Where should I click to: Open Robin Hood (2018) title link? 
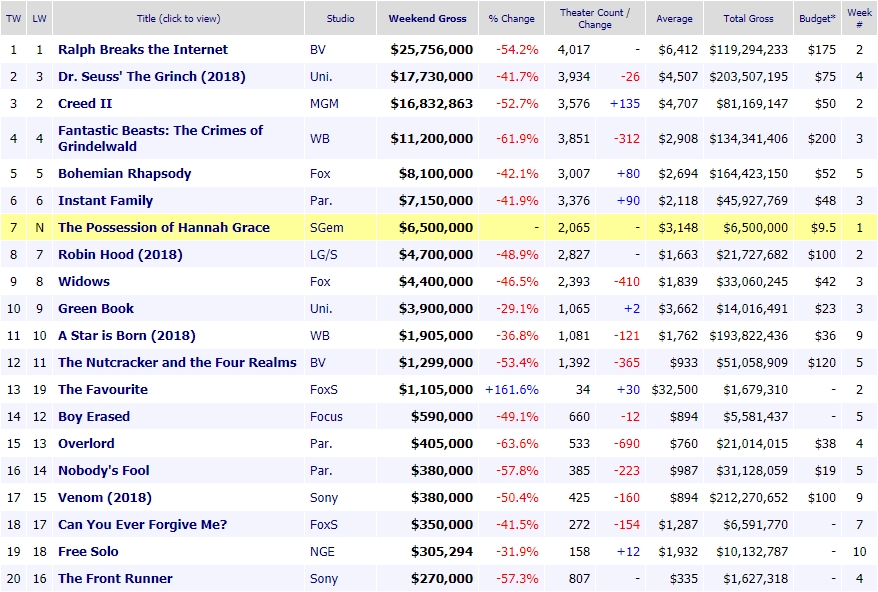point(120,254)
